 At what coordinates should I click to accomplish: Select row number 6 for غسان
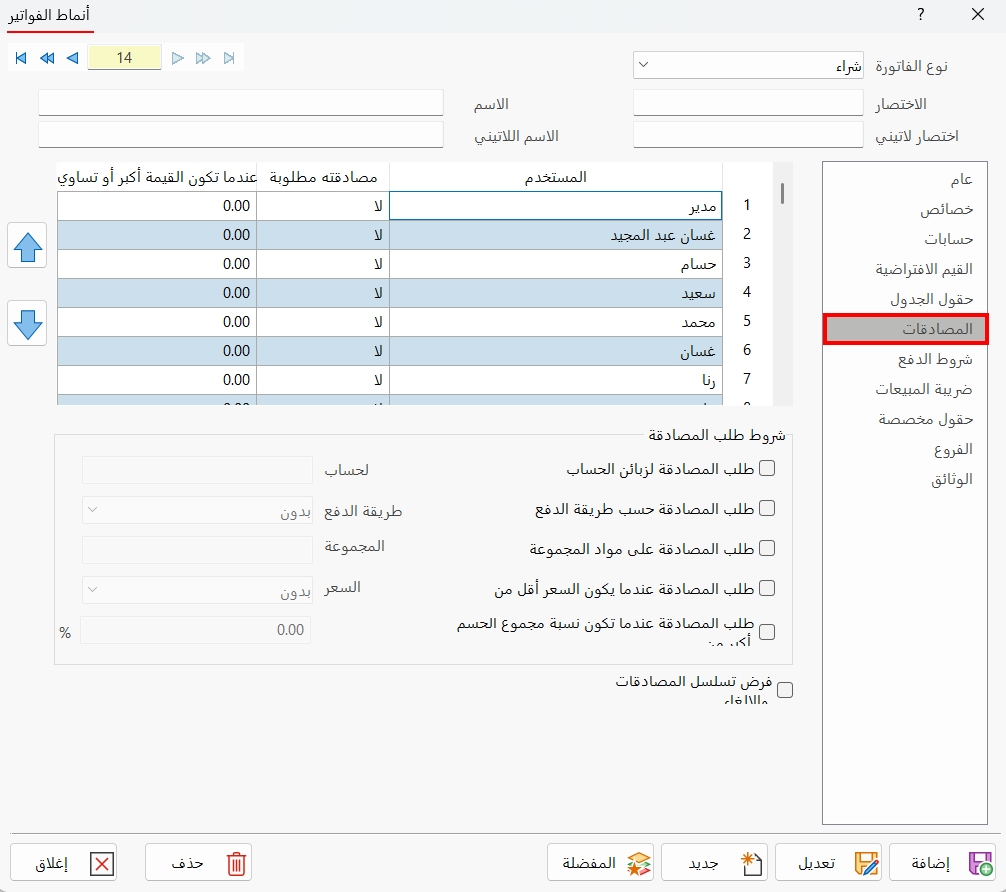coord(747,350)
